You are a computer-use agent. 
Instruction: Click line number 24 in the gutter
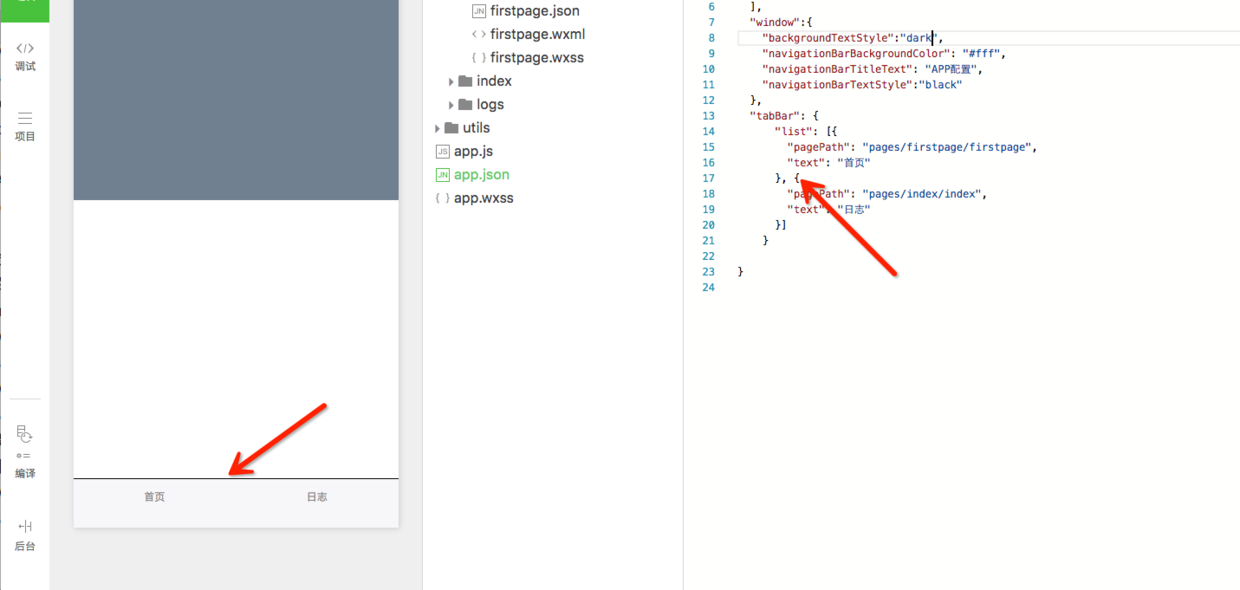709,288
